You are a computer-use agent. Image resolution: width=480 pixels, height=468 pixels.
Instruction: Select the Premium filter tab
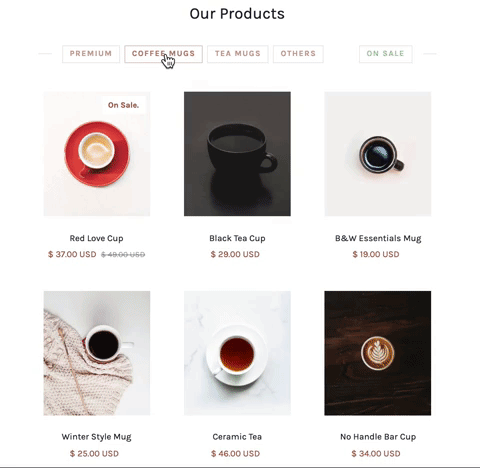click(x=91, y=54)
